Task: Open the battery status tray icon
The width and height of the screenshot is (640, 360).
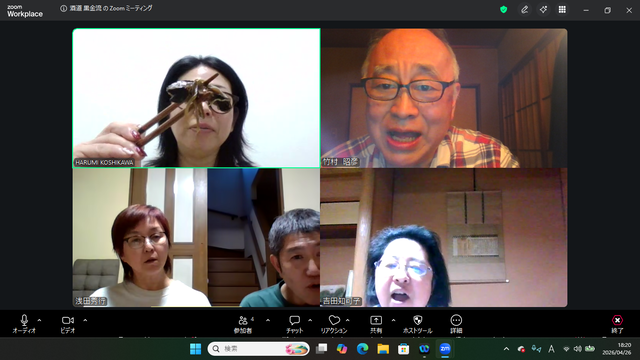Action: (x=590, y=349)
